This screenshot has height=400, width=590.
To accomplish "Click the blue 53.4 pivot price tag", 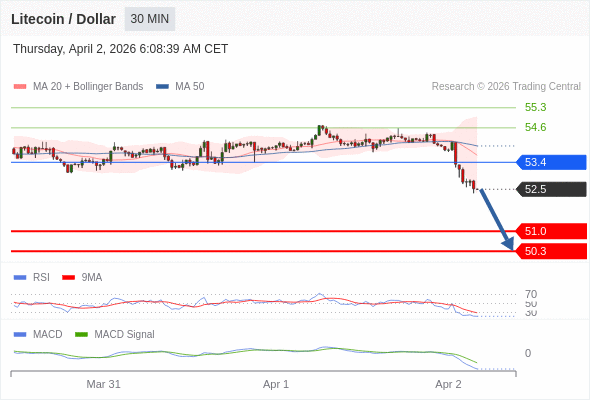I will [x=551, y=162].
